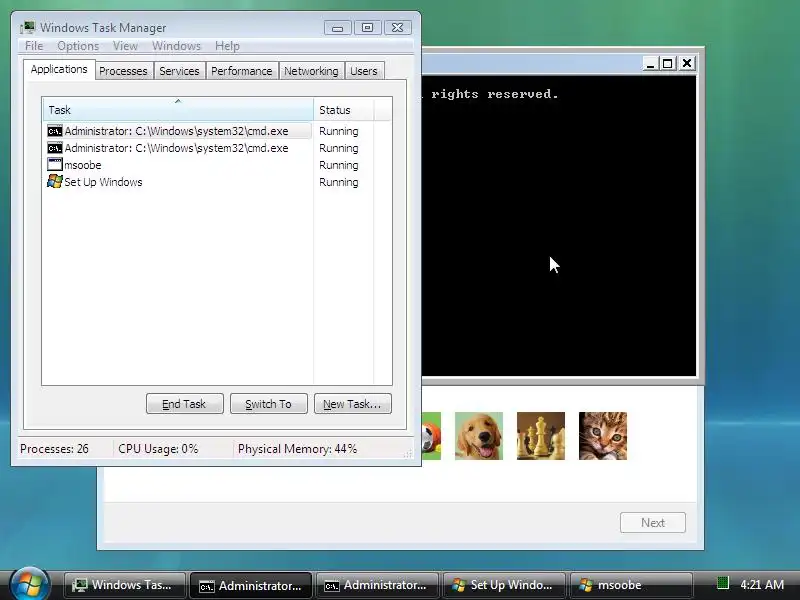The width and height of the screenshot is (800, 600).
Task: Click the Running status of the msoobe row
Action: [x=339, y=165]
